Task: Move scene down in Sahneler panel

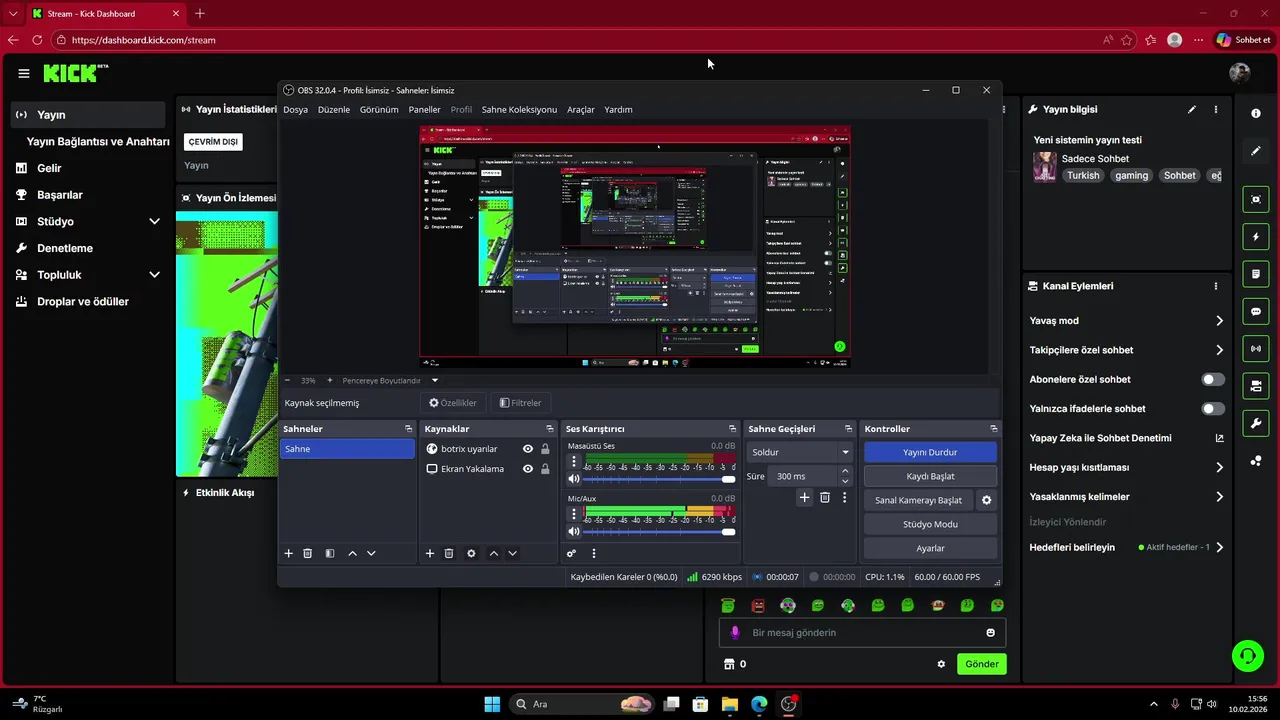Action: click(371, 553)
